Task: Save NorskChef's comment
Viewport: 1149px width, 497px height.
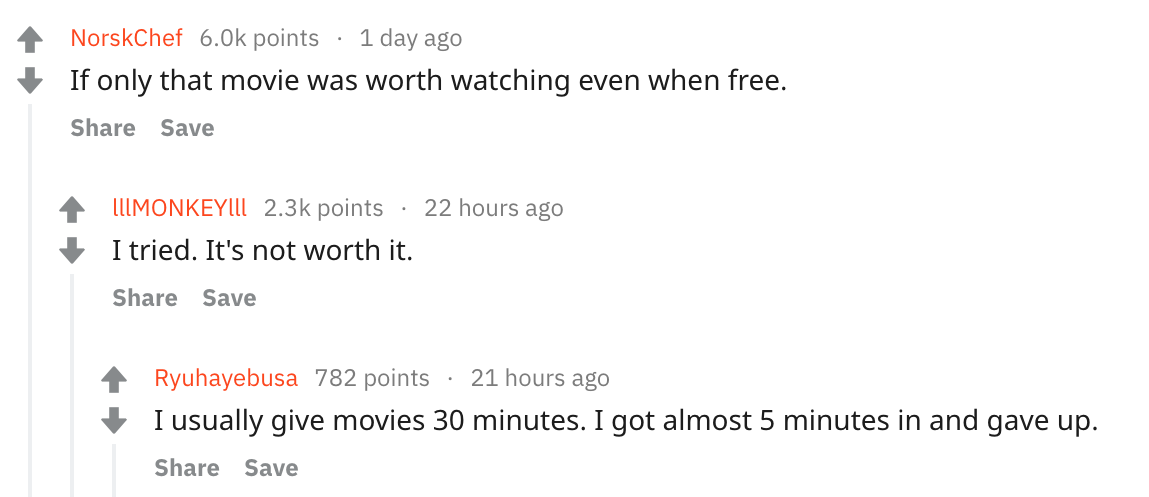Action: (187, 128)
